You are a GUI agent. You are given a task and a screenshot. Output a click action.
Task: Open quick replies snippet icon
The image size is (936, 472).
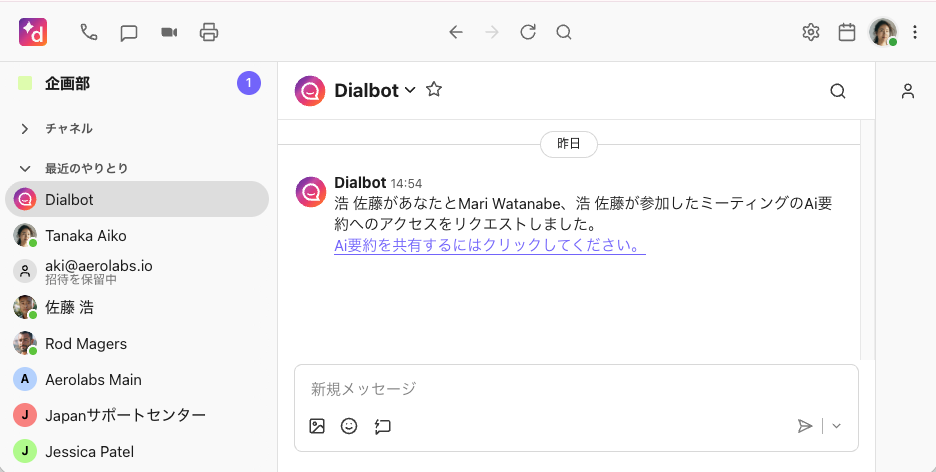(x=382, y=426)
